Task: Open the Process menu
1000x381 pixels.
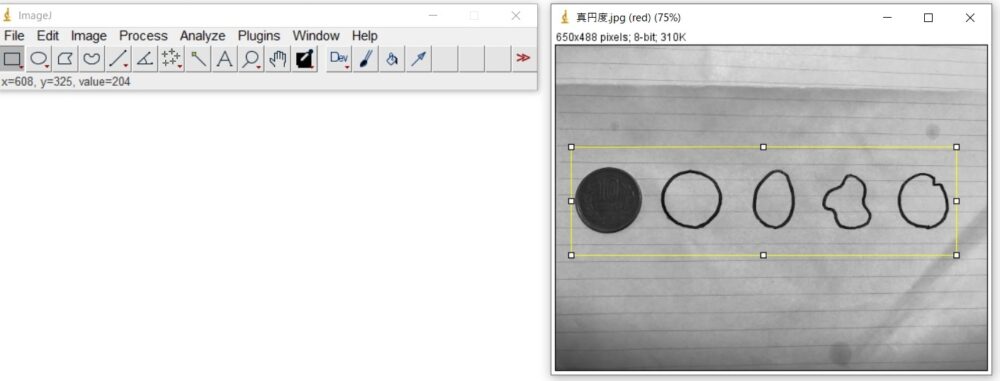Action: tap(143, 36)
